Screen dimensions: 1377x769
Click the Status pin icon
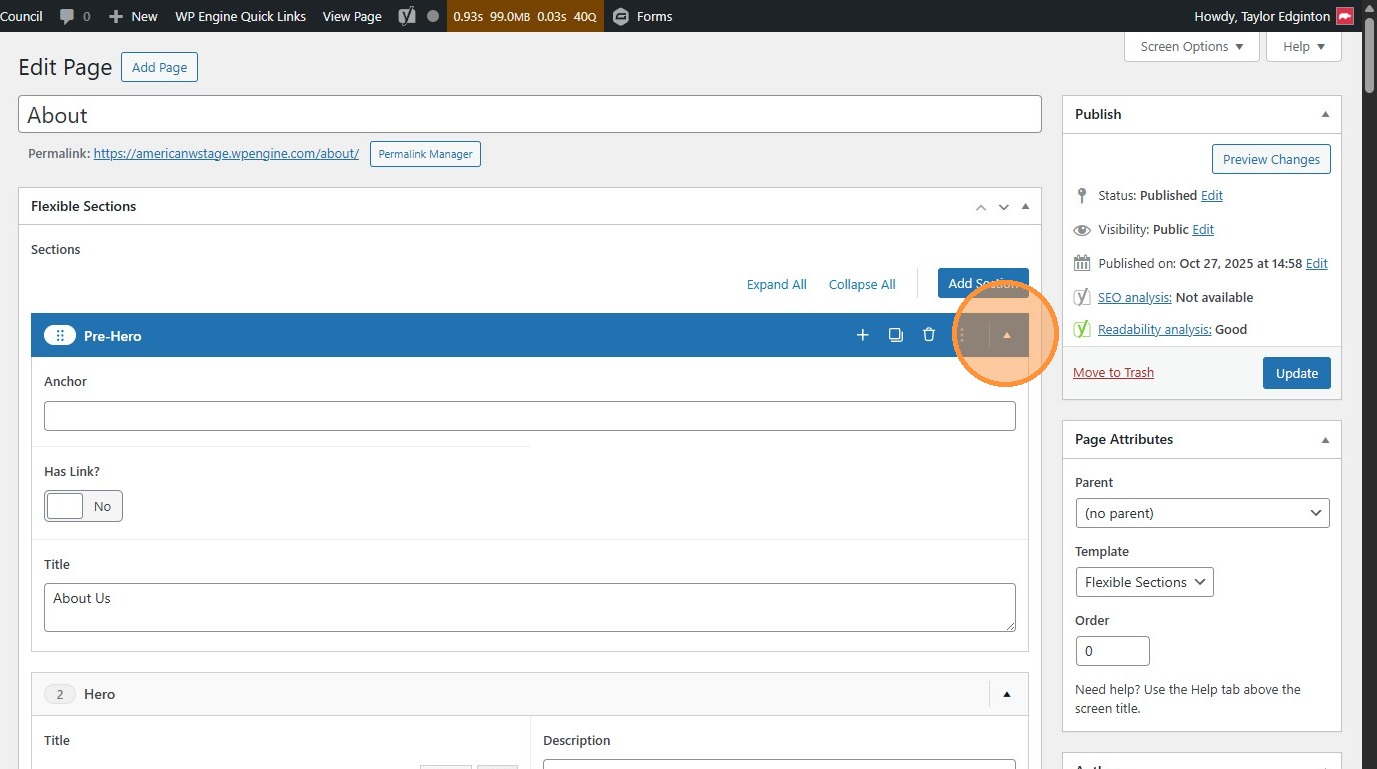pos(1081,195)
